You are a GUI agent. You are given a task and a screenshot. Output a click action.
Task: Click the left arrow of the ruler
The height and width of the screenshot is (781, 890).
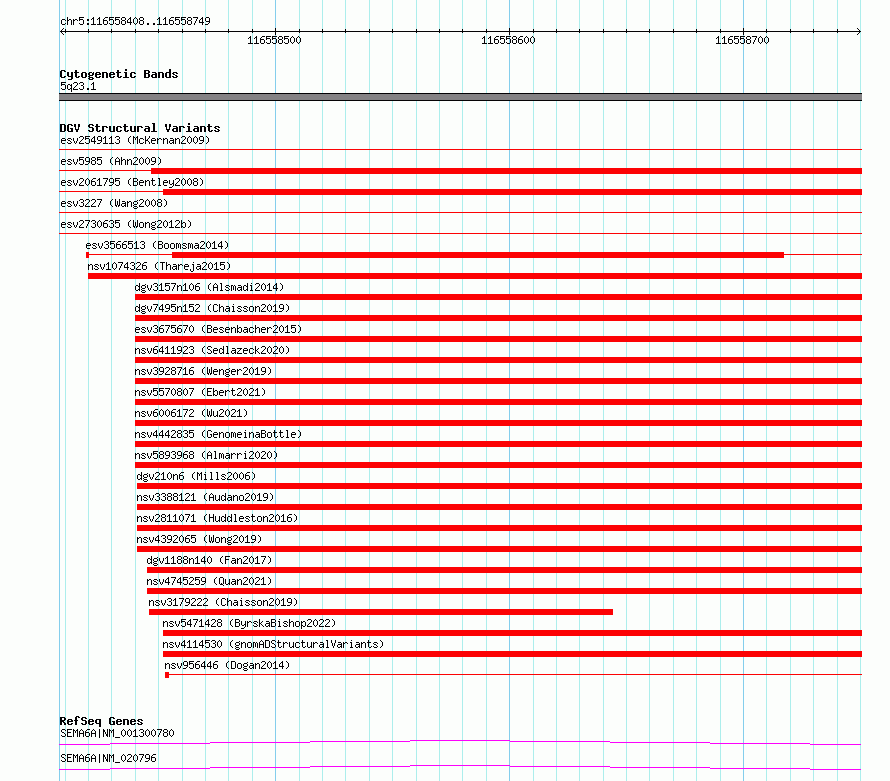tap(62, 31)
